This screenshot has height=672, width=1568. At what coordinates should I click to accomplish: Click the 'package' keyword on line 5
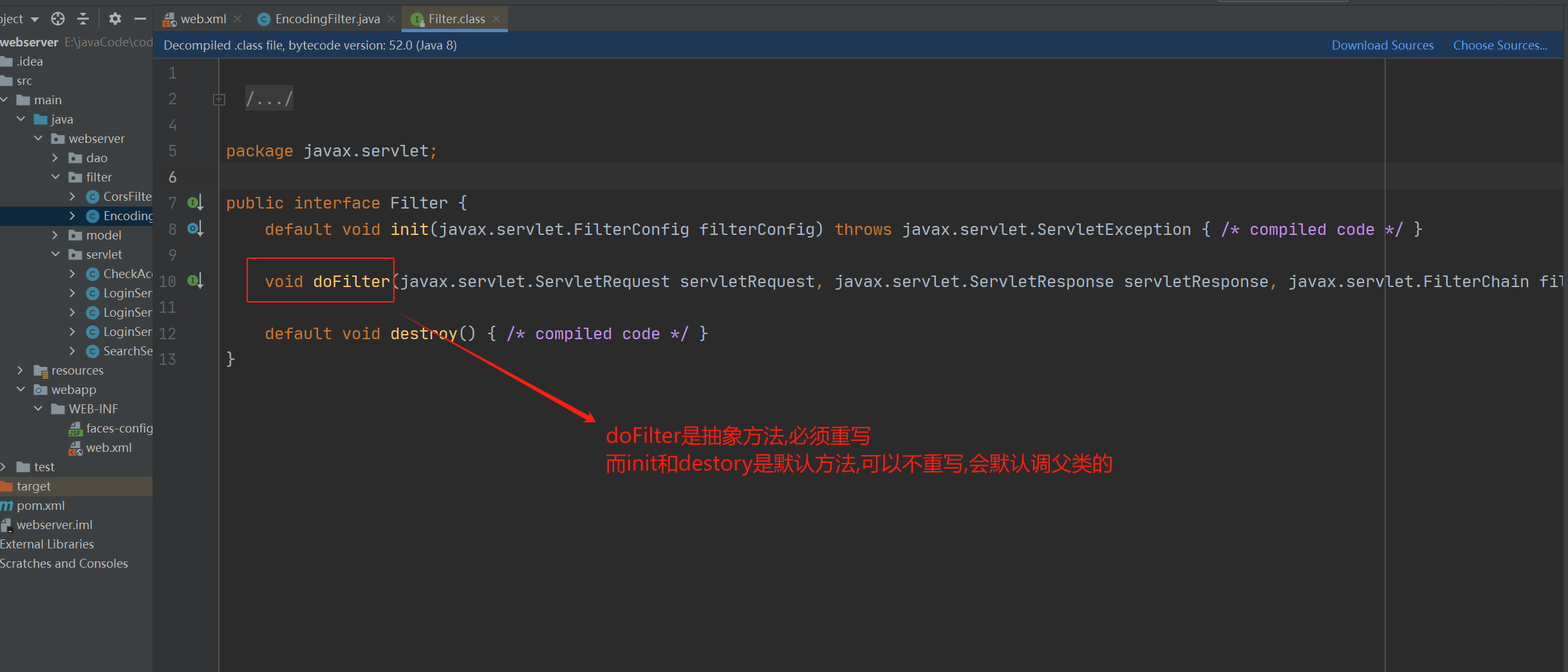(259, 151)
